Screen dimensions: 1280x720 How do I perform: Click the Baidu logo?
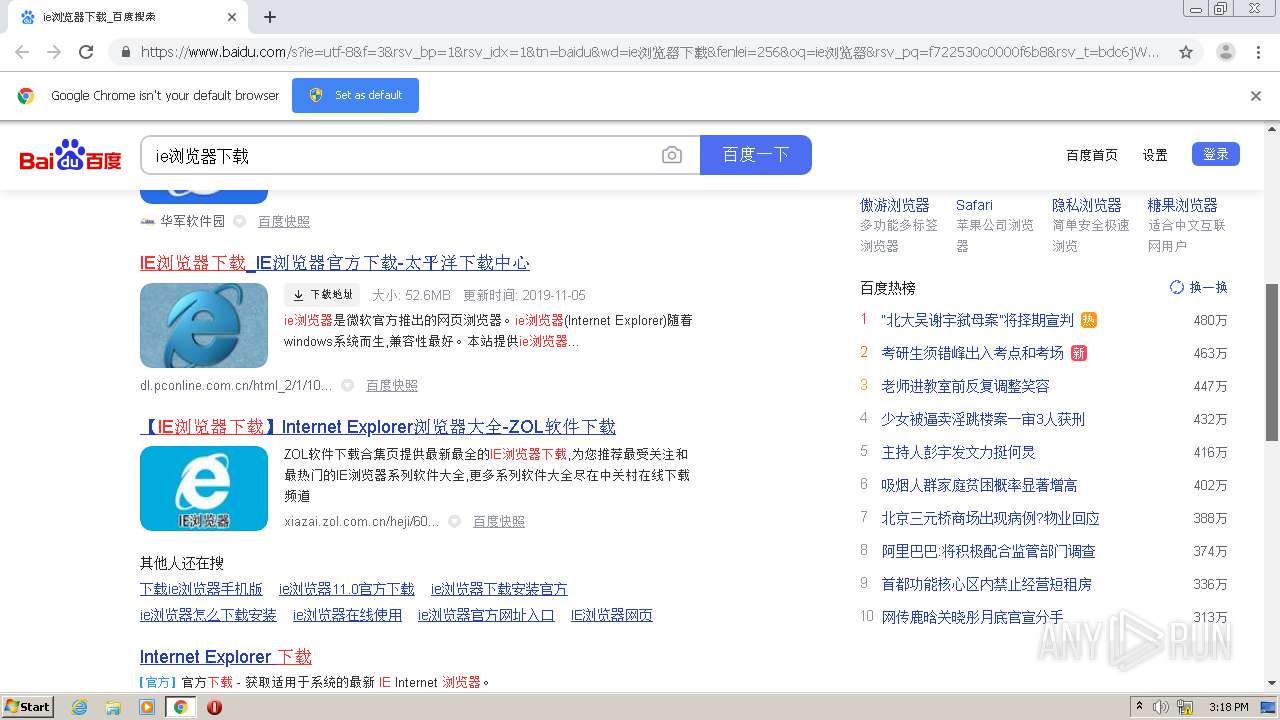pos(71,155)
